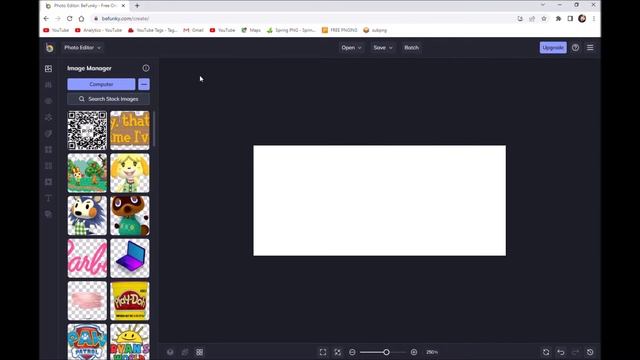
Task: Open the history clock icon
Action: [x=590, y=352]
